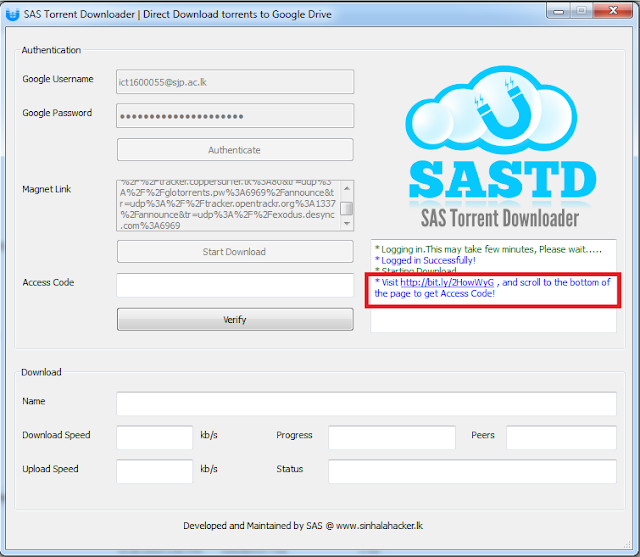The height and width of the screenshot is (557, 640).
Task: Click the download Name field
Action: 366,403
